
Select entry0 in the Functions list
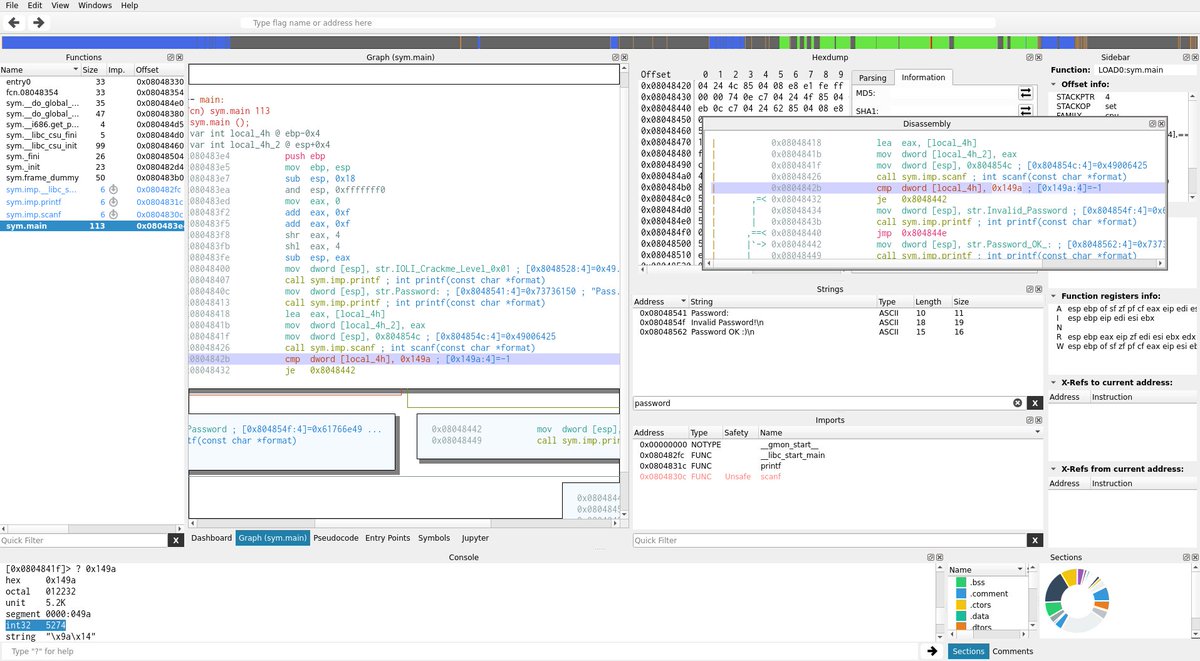click(92, 81)
